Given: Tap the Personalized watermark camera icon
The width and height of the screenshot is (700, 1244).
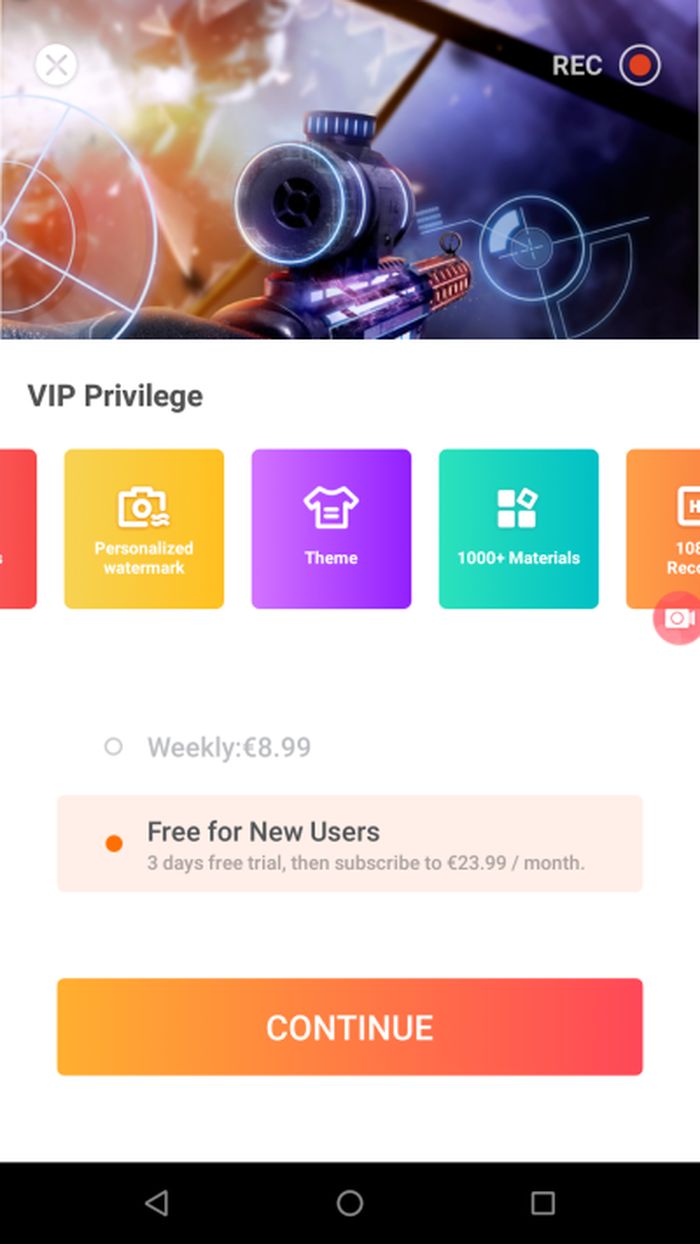Looking at the screenshot, I should coord(143,507).
